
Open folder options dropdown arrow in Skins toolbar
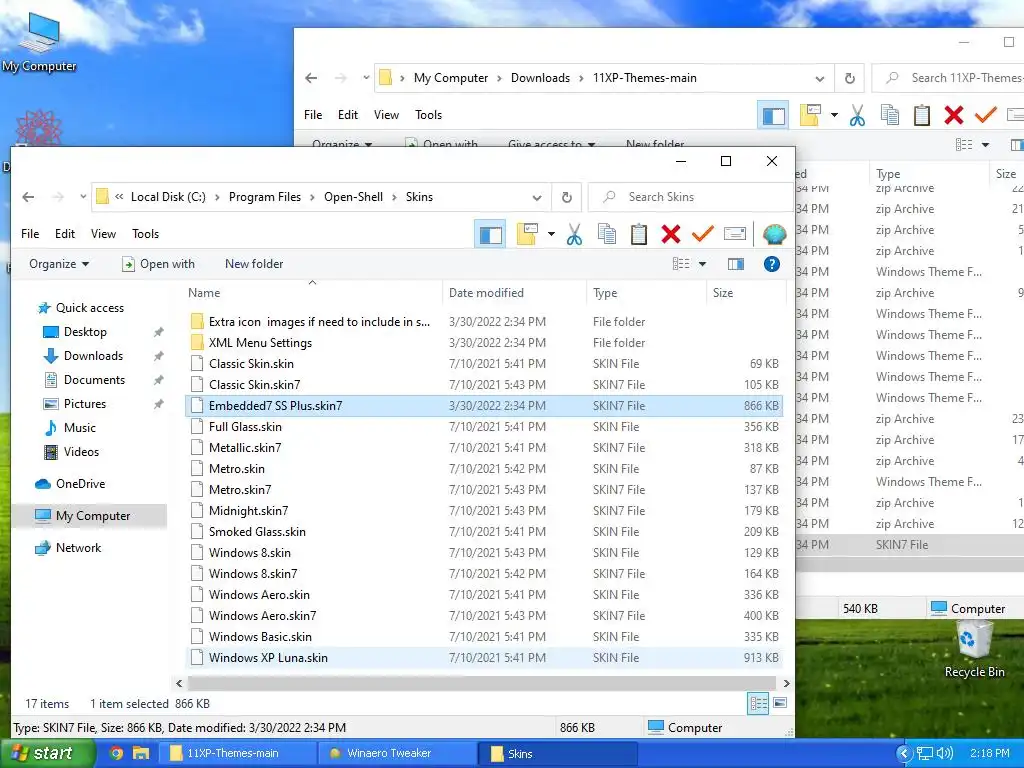tap(551, 234)
